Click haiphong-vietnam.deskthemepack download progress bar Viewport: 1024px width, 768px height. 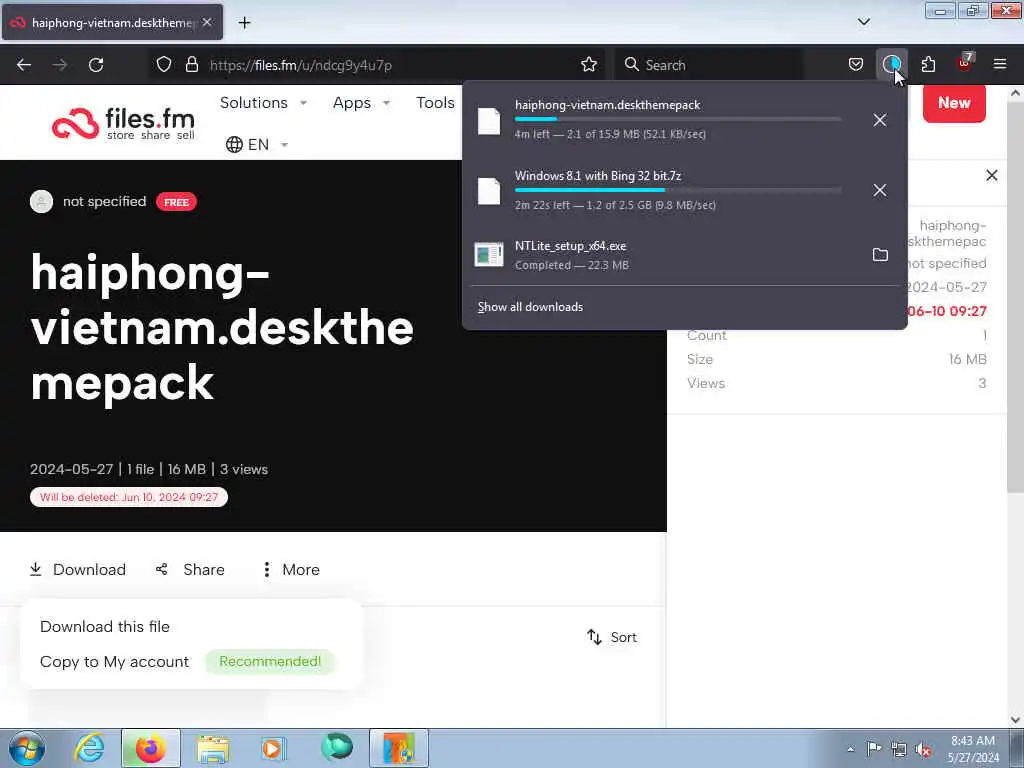pyautogui.click(x=678, y=119)
